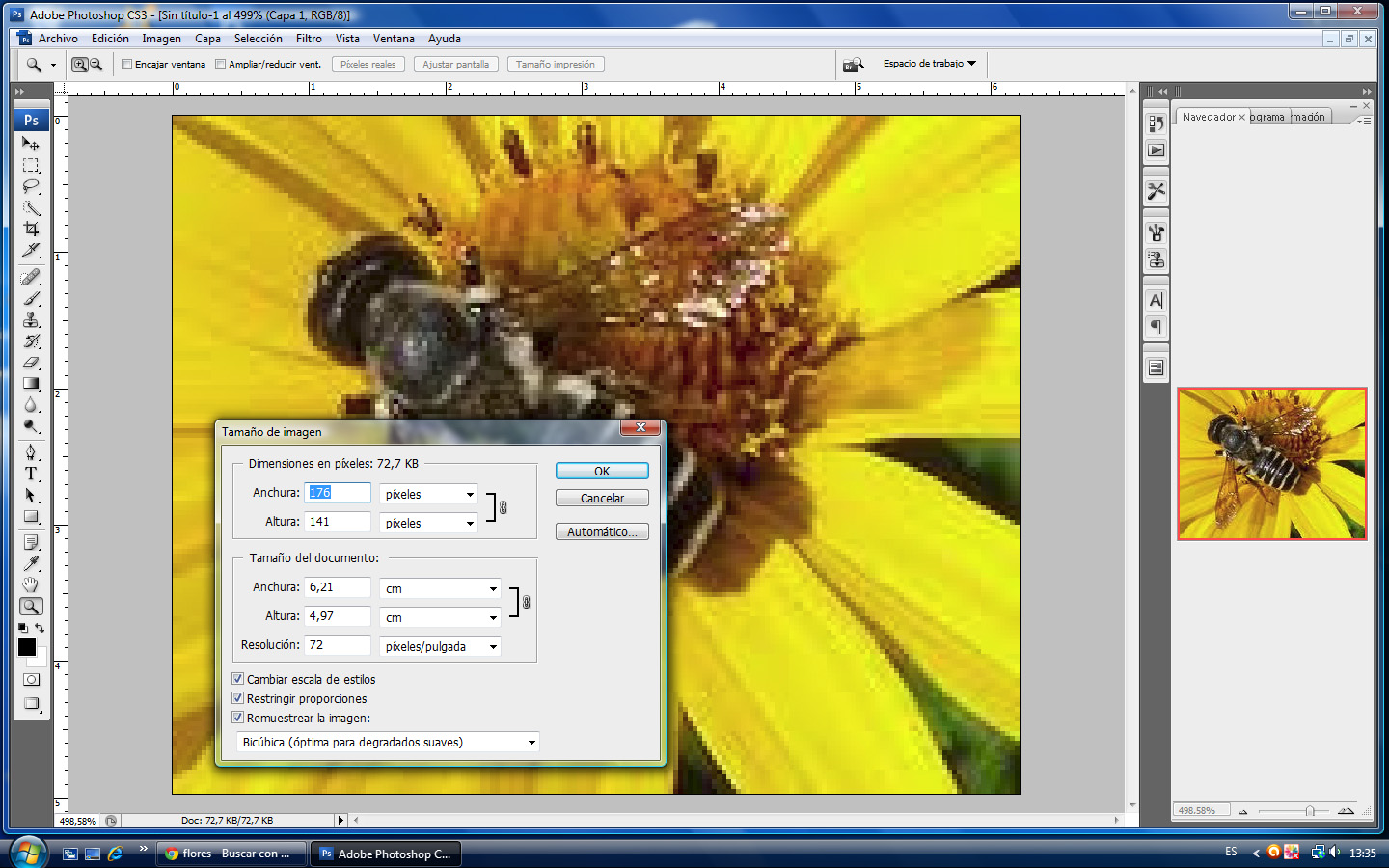Screen dimensions: 1389x868
Task: Select the Crop tool
Action: [x=31, y=229]
